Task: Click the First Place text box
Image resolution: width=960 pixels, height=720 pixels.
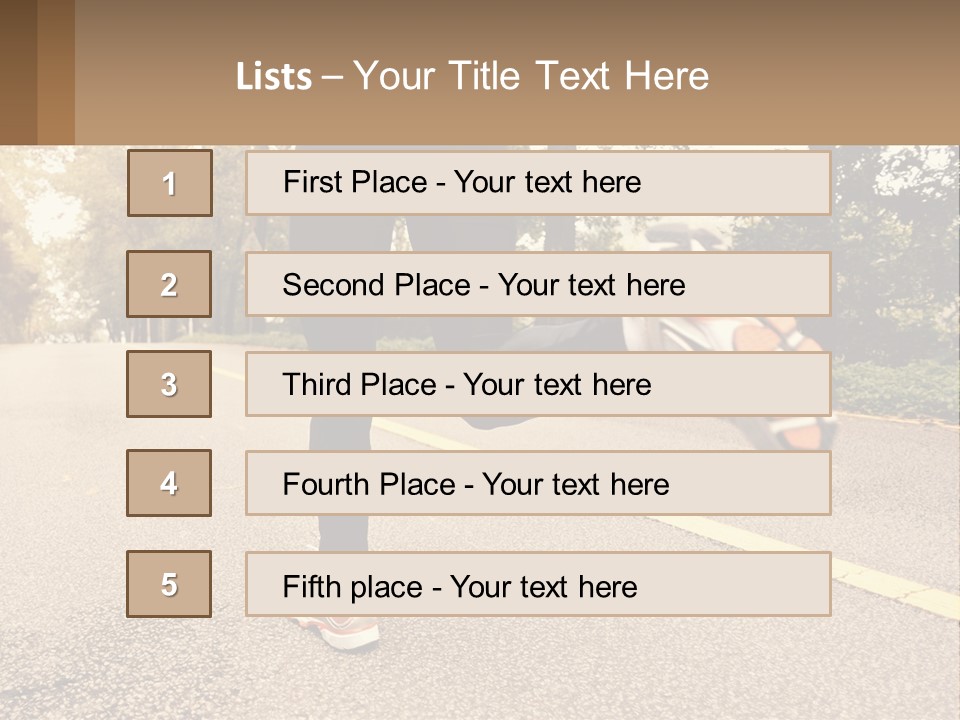Action: 538,183
